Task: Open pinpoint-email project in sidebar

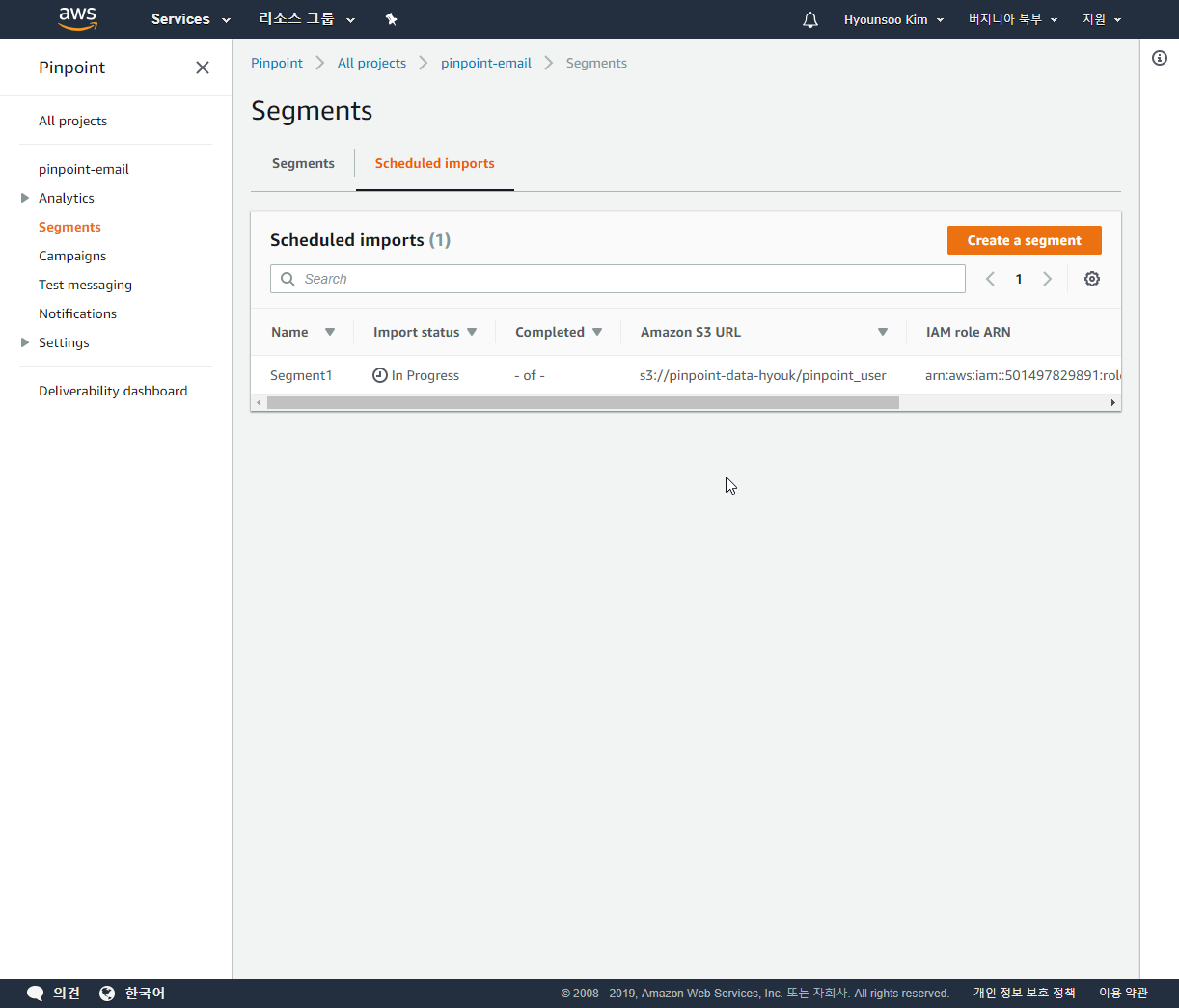Action: coord(84,169)
